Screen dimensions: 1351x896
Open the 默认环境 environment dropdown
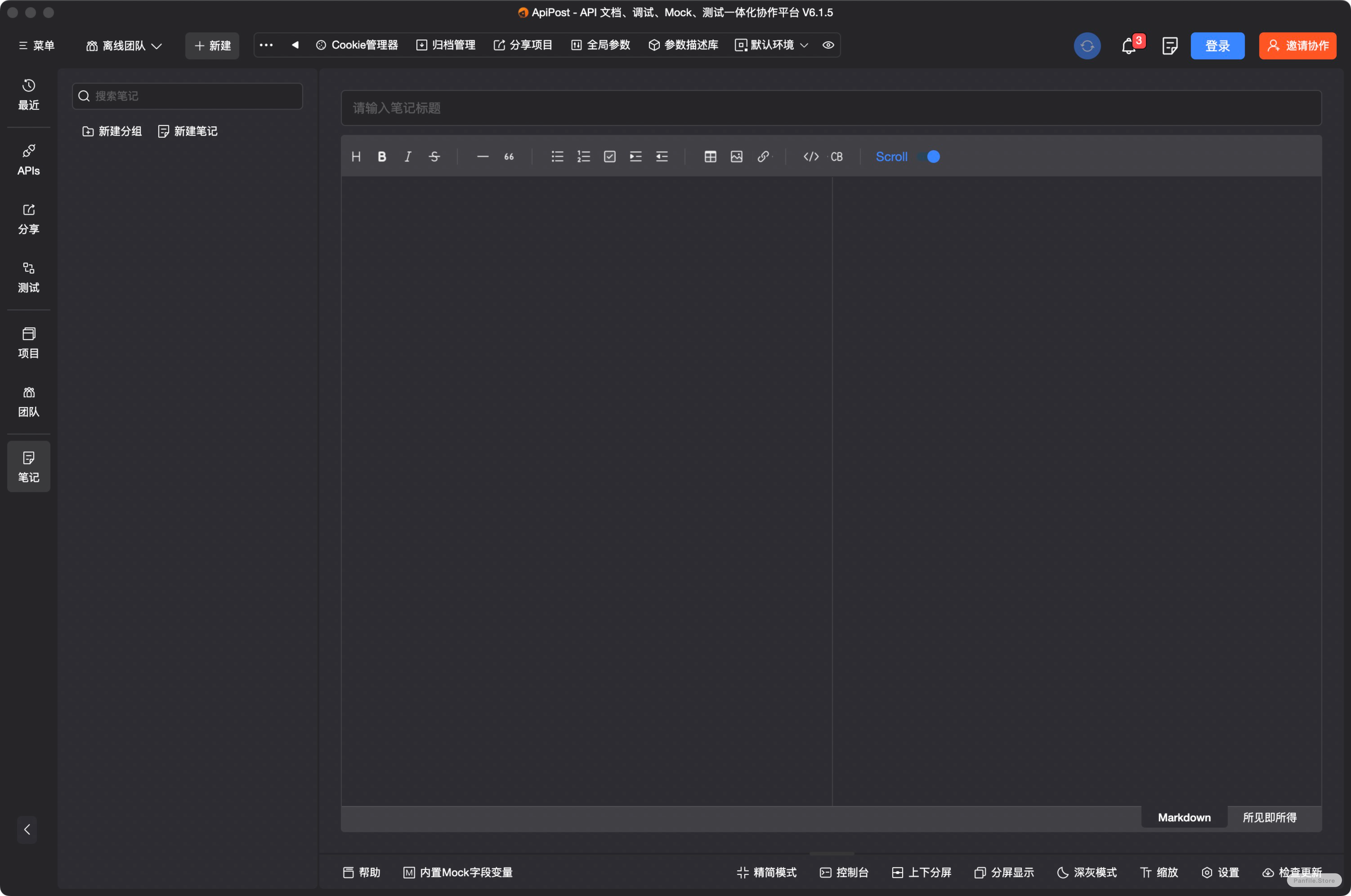tap(772, 45)
